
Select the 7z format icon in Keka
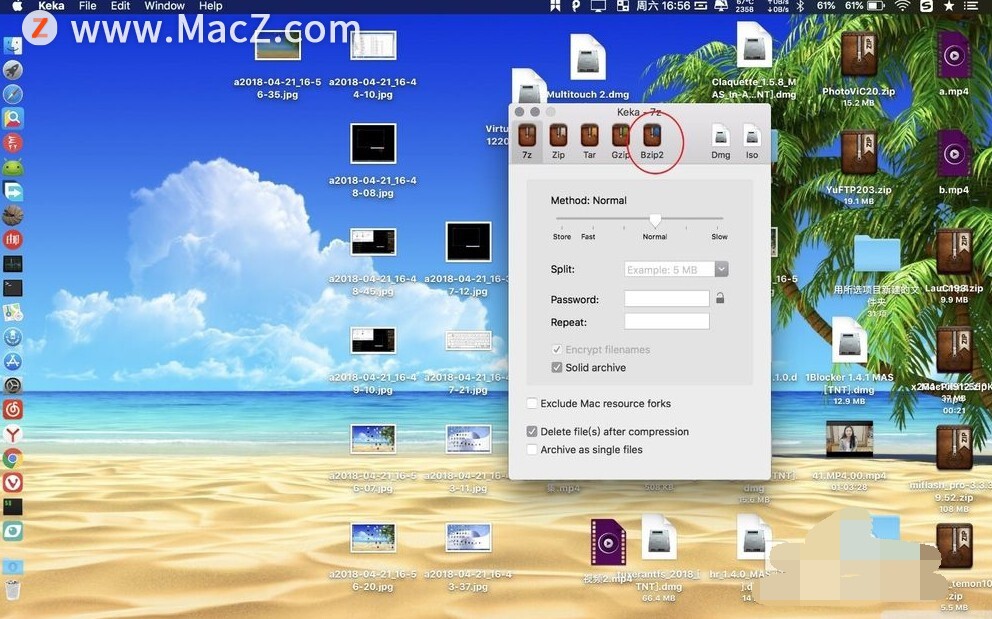(527, 135)
